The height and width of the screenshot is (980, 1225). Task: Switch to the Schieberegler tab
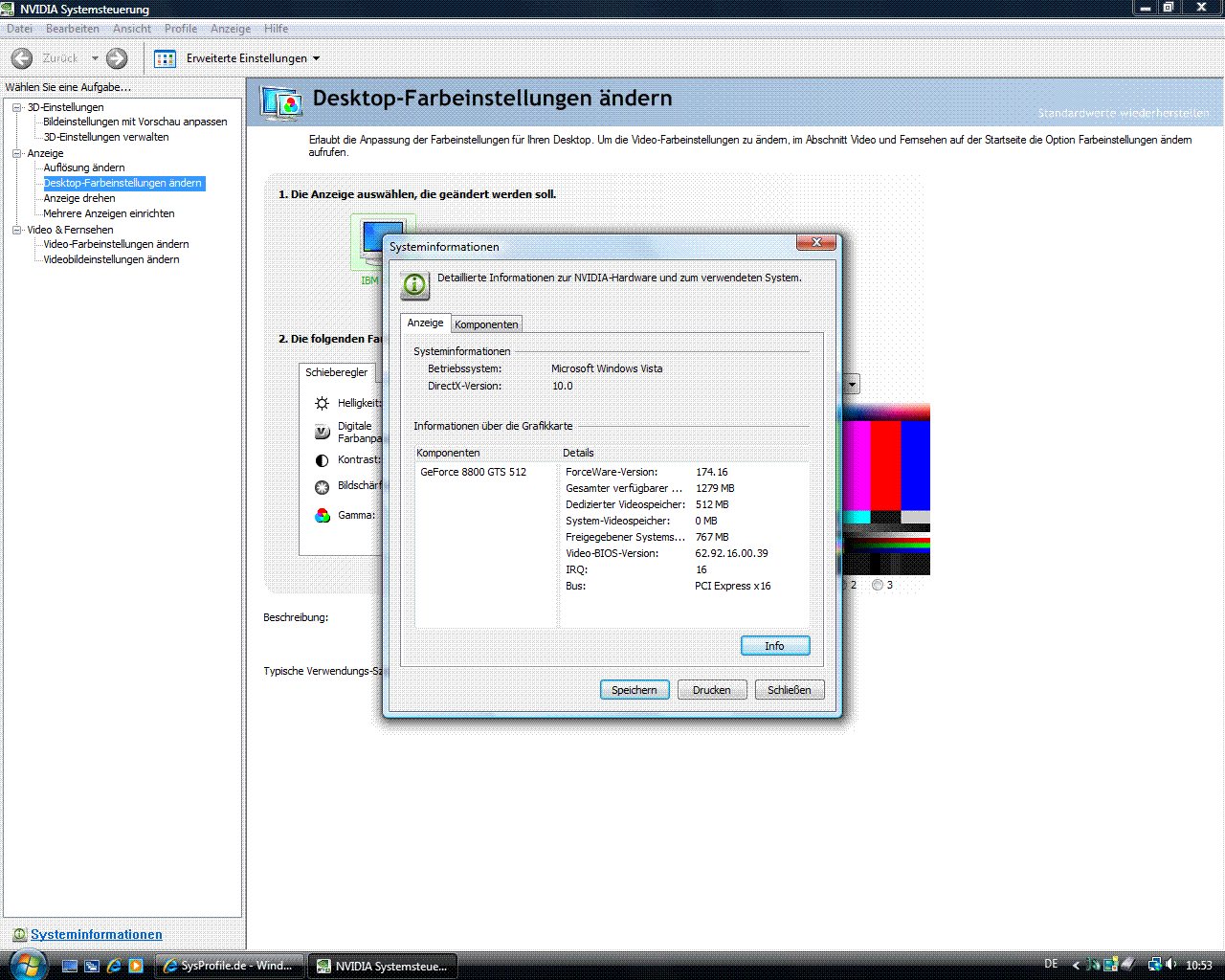(x=336, y=372)
